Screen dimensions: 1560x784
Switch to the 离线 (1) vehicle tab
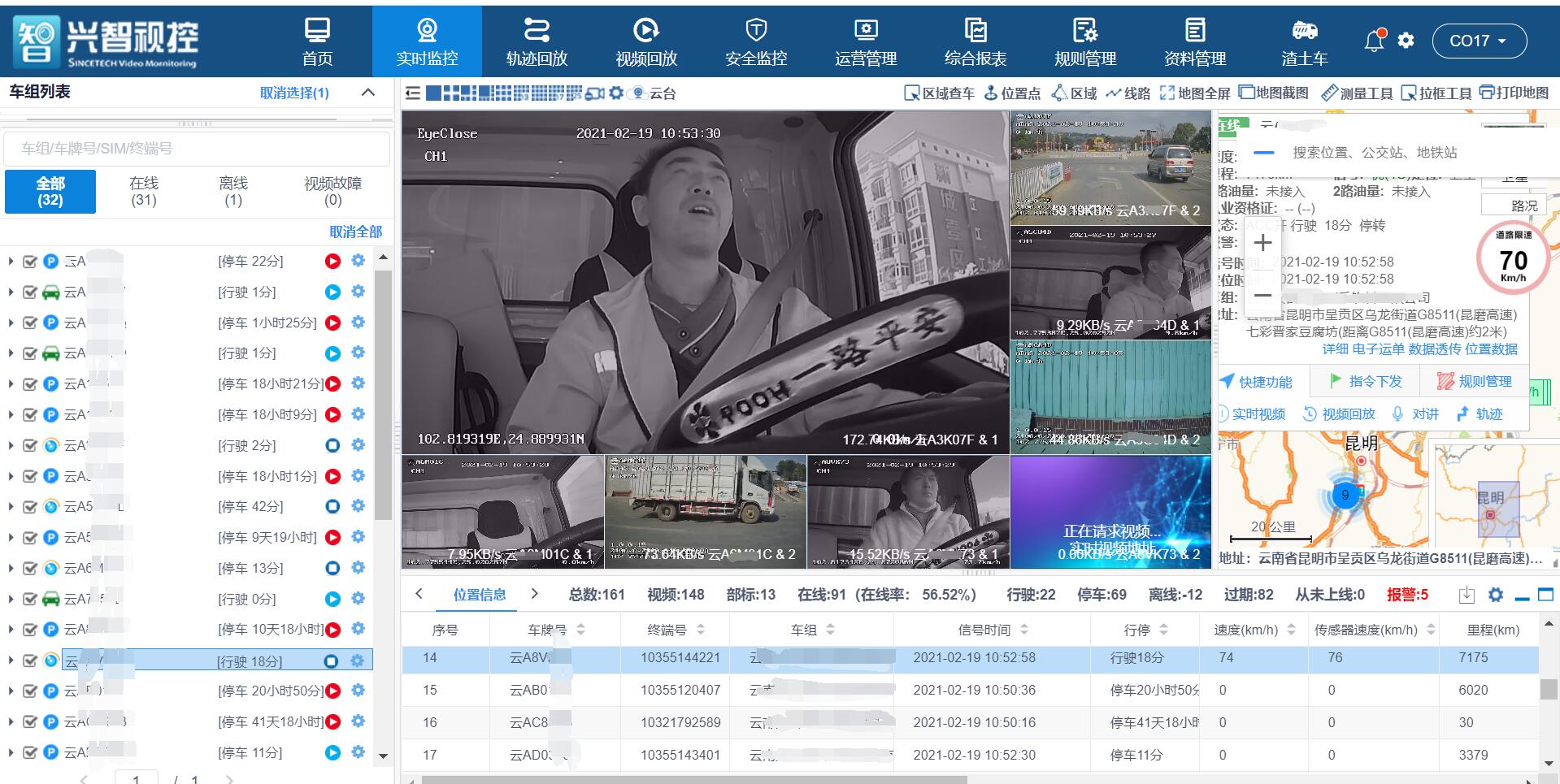233,192
